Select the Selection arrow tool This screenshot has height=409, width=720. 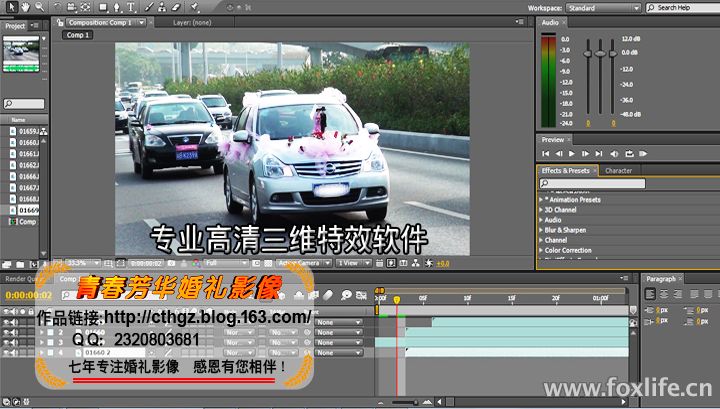click(x=11, y=6)
